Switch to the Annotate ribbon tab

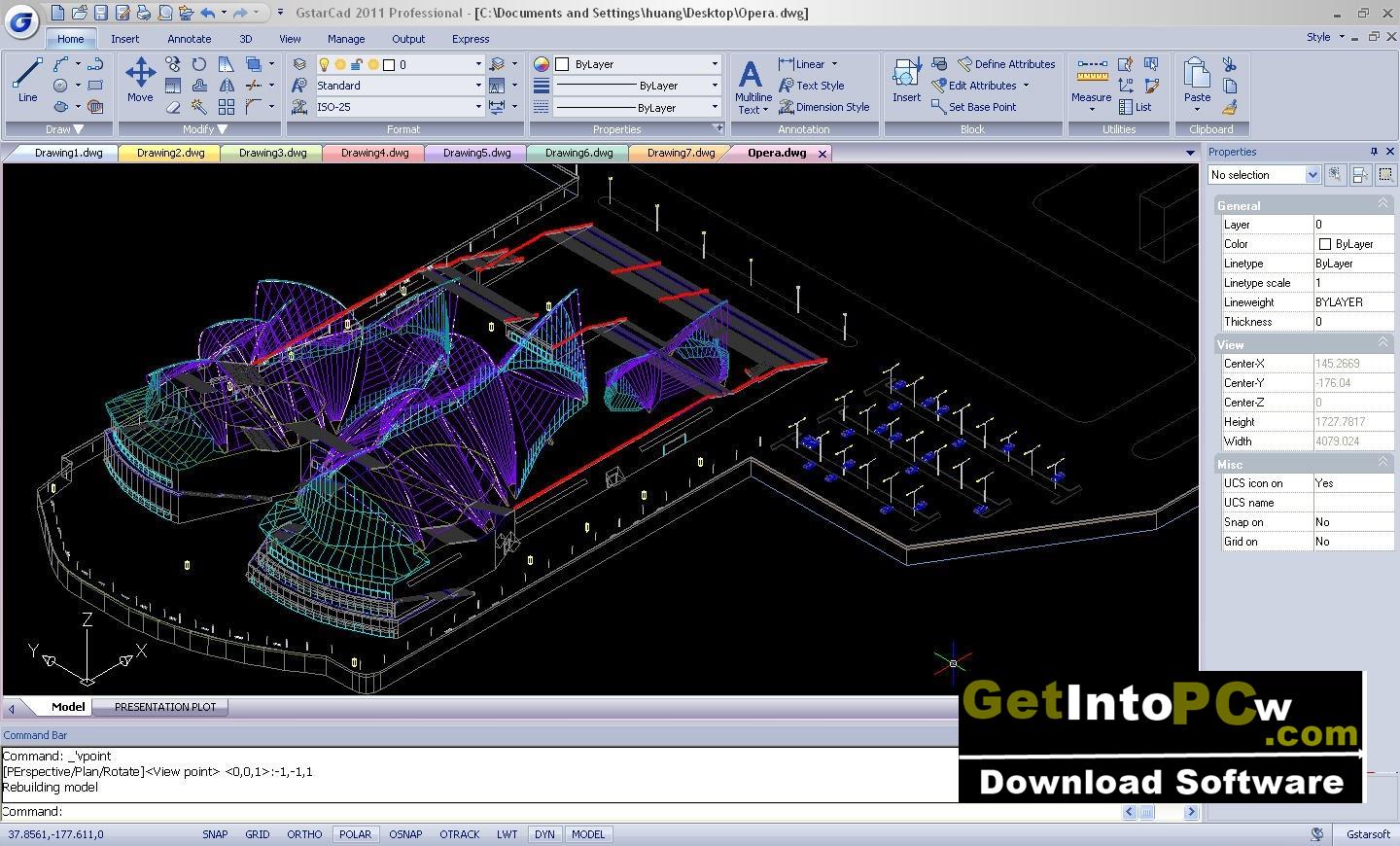click(x=190, y=39)
